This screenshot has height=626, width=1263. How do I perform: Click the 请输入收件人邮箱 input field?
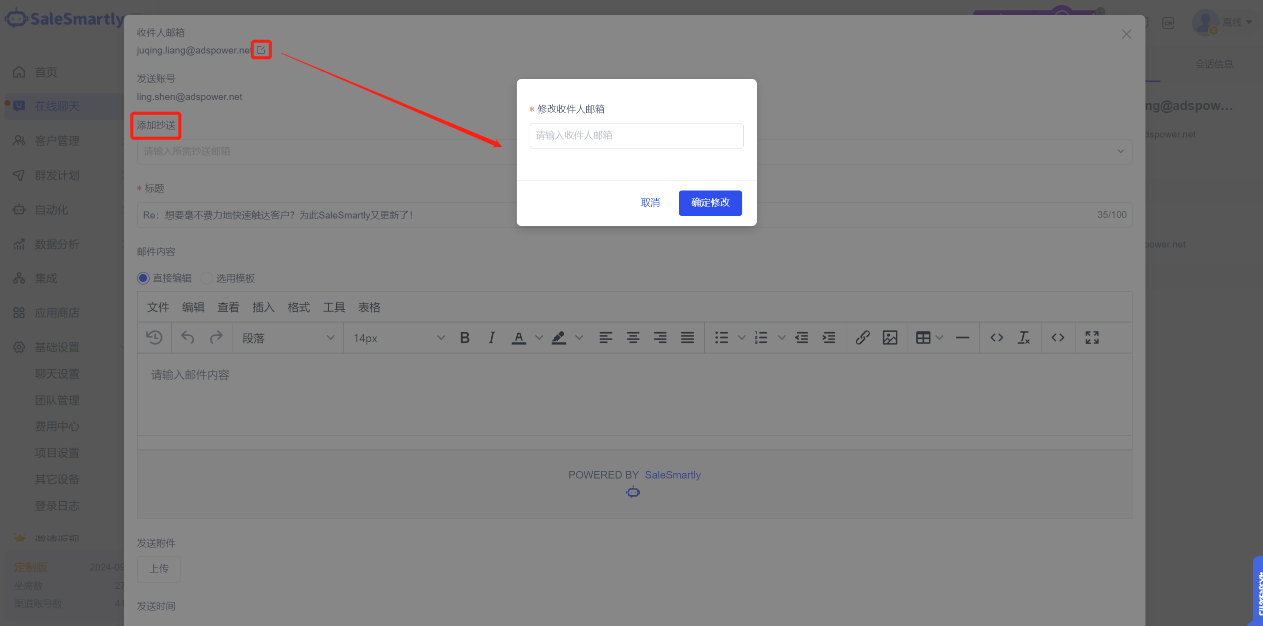point(636,135)
